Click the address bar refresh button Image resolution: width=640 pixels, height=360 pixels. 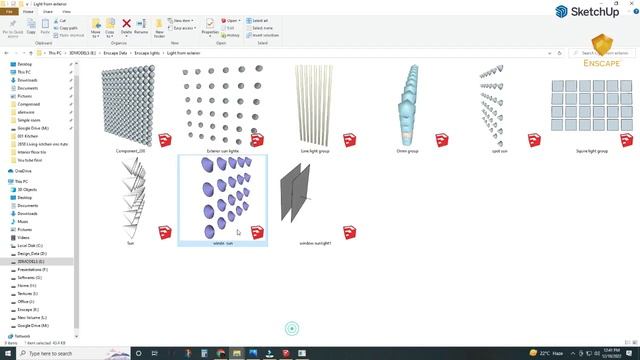[559, 53]
